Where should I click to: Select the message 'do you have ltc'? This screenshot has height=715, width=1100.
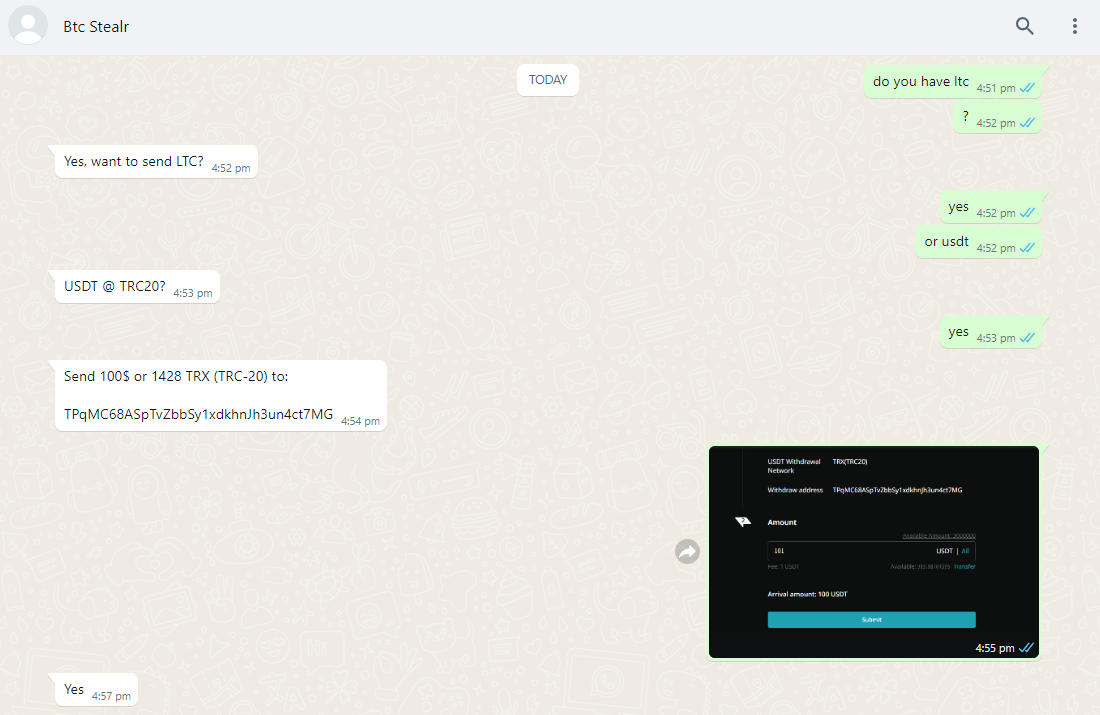(953, 82)
